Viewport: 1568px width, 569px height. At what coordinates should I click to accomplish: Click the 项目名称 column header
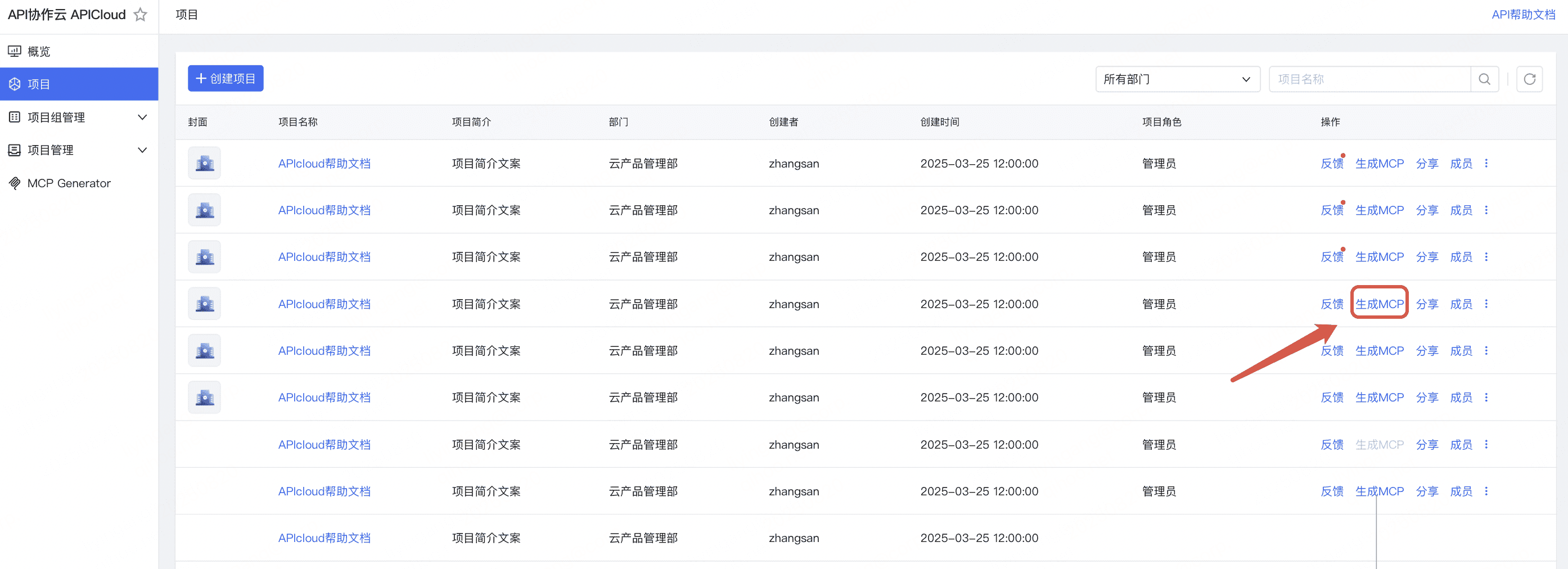tap(298, 121)
